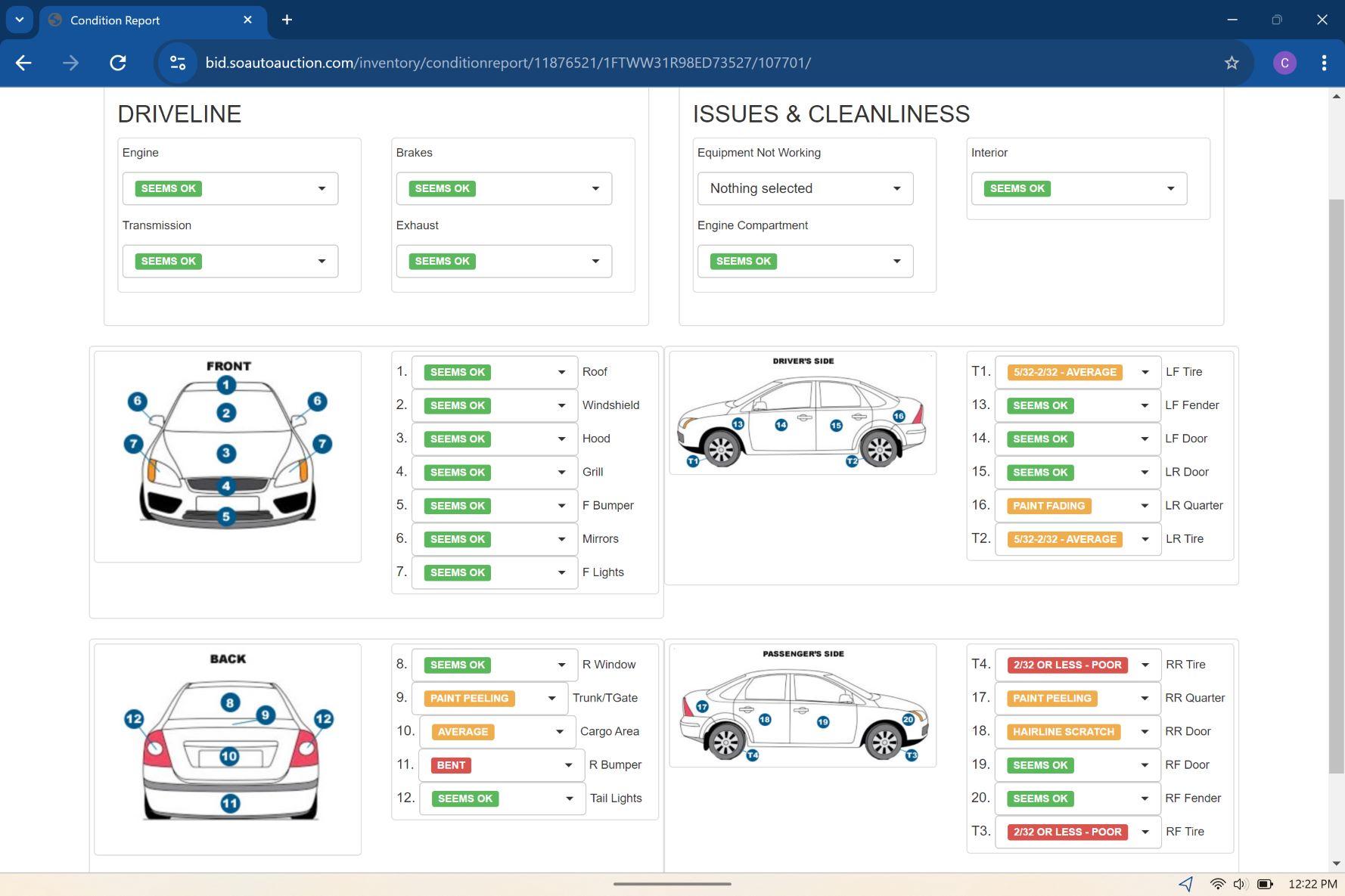This screenshot has height=896, width=1345.
Task: Open the Transmission condition dropdown
Action: [x=230, y=261]
